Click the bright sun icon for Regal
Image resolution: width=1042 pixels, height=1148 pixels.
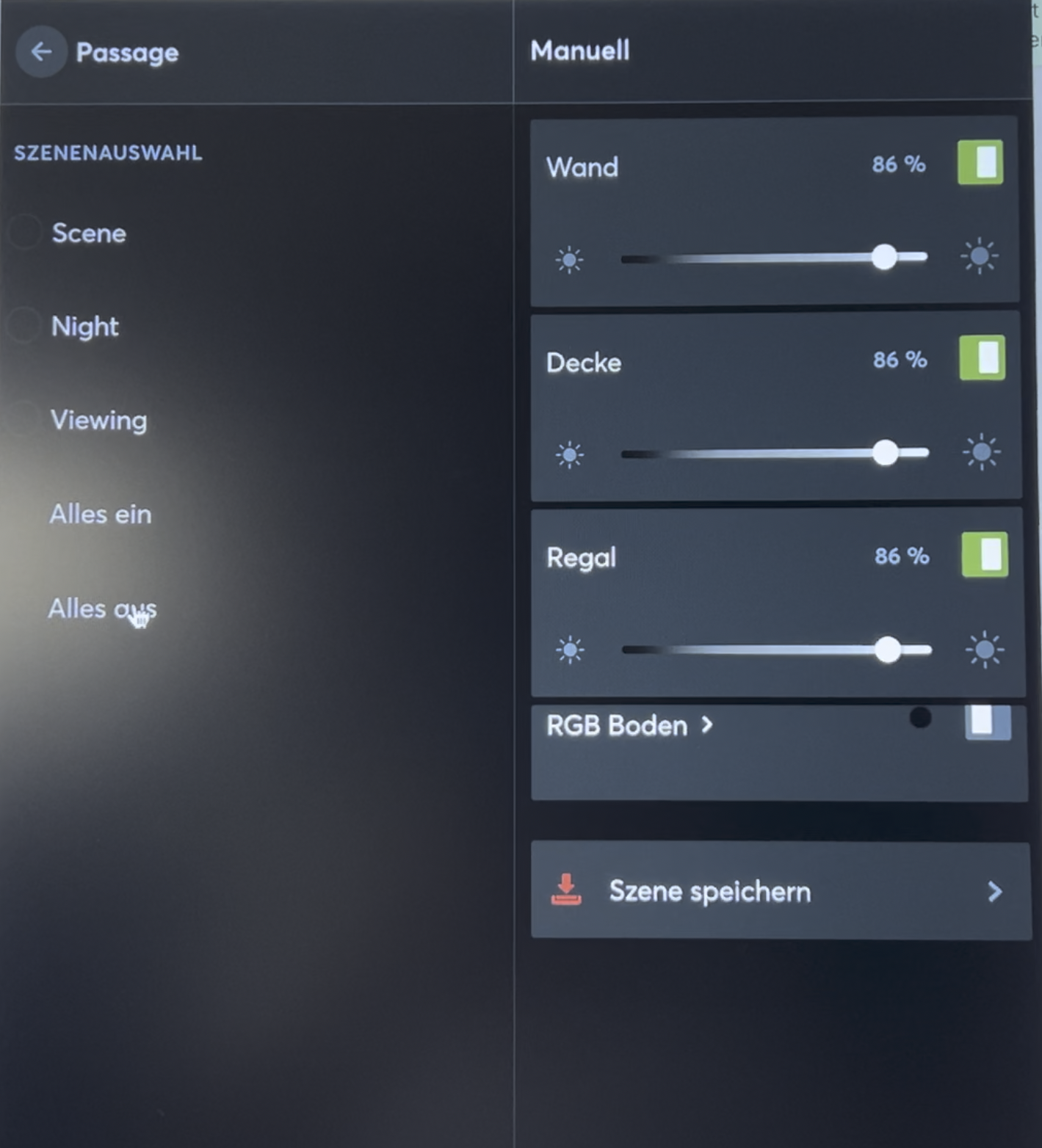[985, 650]
